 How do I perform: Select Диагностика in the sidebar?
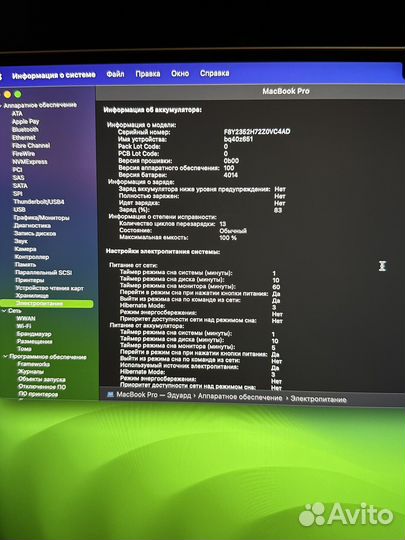point(32,226)
